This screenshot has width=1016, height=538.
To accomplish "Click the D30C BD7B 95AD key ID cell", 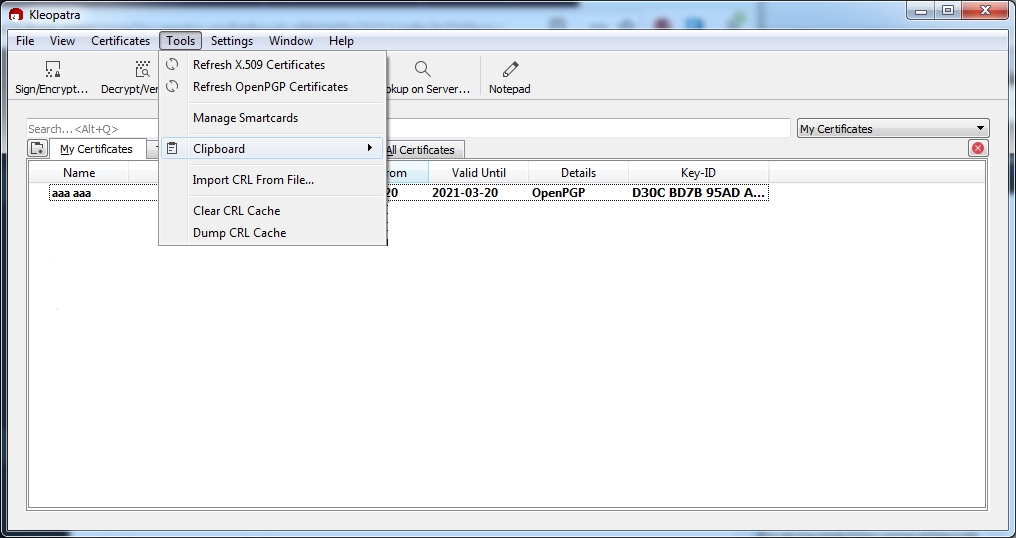I will [698, 193].
